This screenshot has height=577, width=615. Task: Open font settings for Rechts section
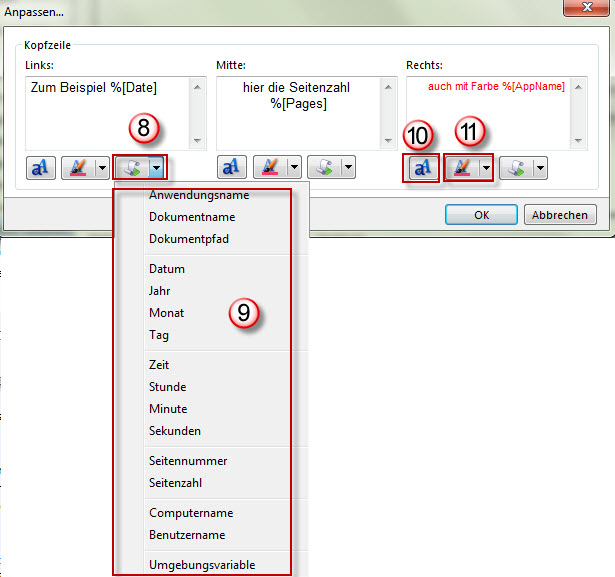point(423,168)
